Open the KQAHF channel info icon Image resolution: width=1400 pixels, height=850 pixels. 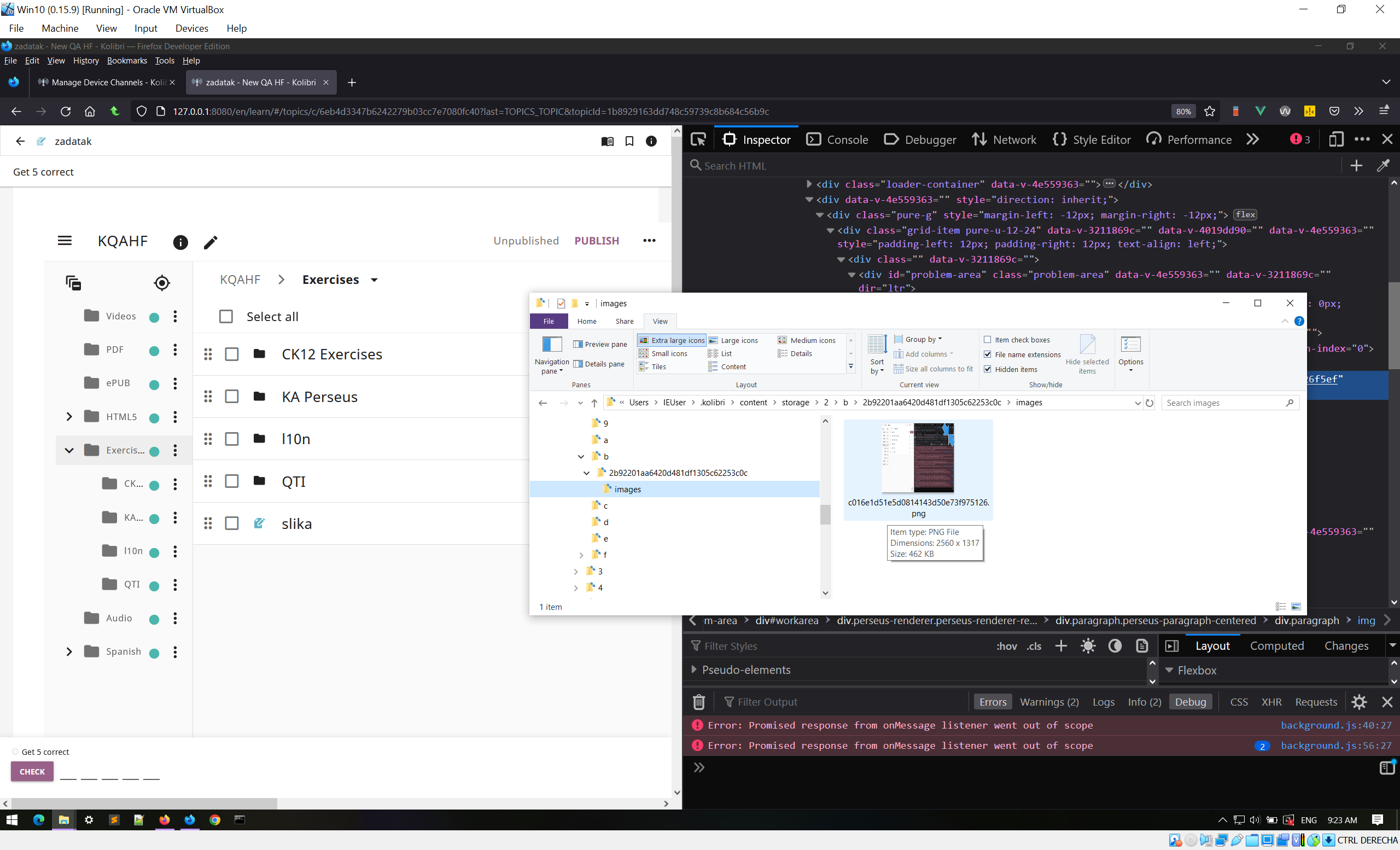180,242
